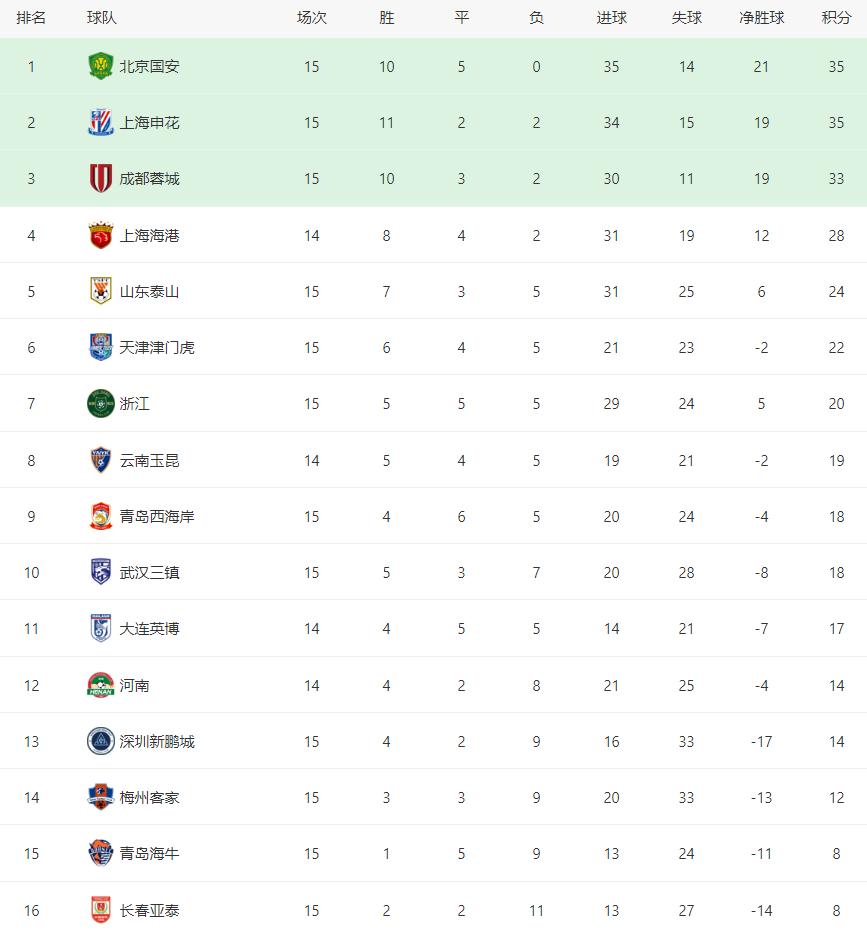Click the 净胜球 column header
This screenshot has height=933, width=867.
(x=762, y=18)
